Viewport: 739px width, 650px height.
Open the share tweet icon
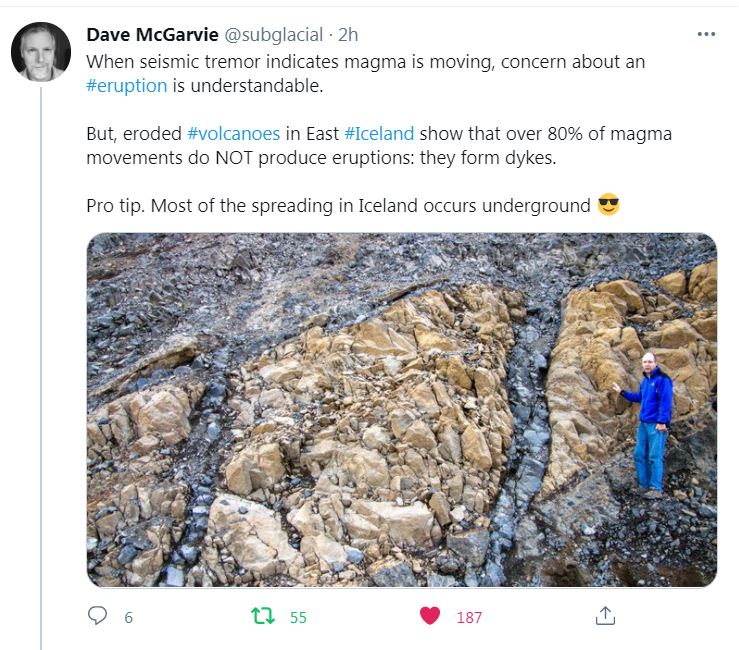[605, 616]
